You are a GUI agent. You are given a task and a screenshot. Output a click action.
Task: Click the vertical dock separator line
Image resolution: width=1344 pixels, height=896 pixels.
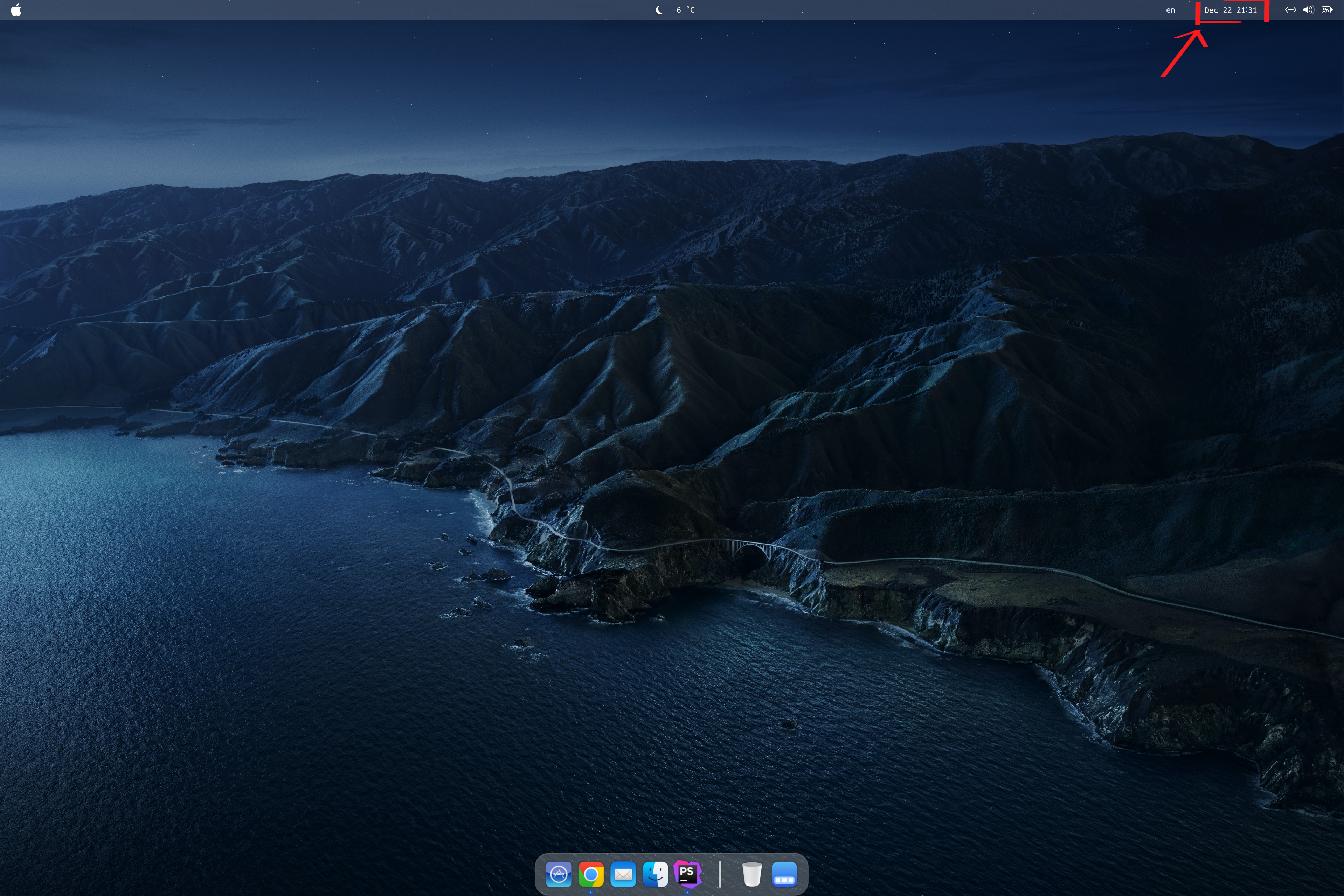720,874
